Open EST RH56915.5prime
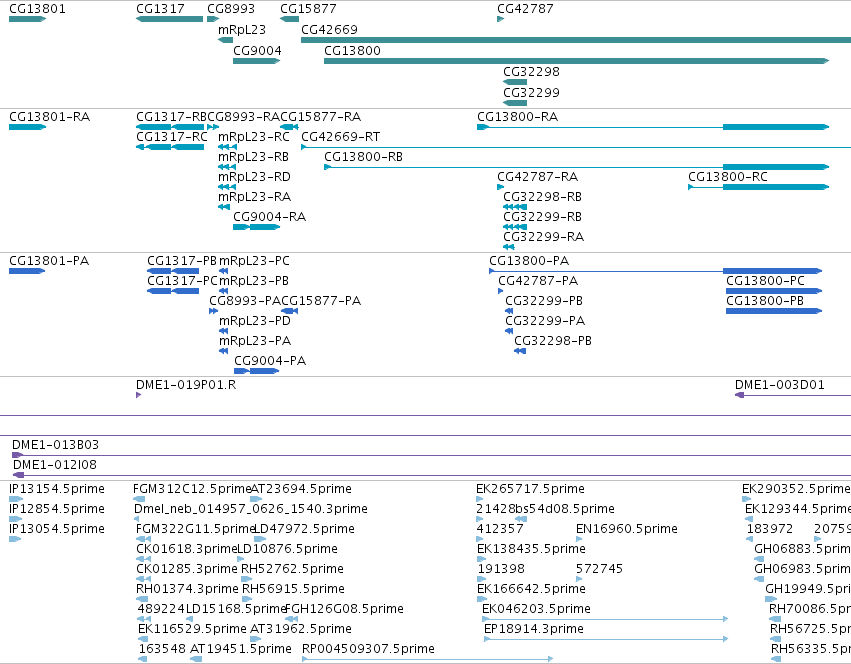The image size is (851, 664). click(293, 589)
